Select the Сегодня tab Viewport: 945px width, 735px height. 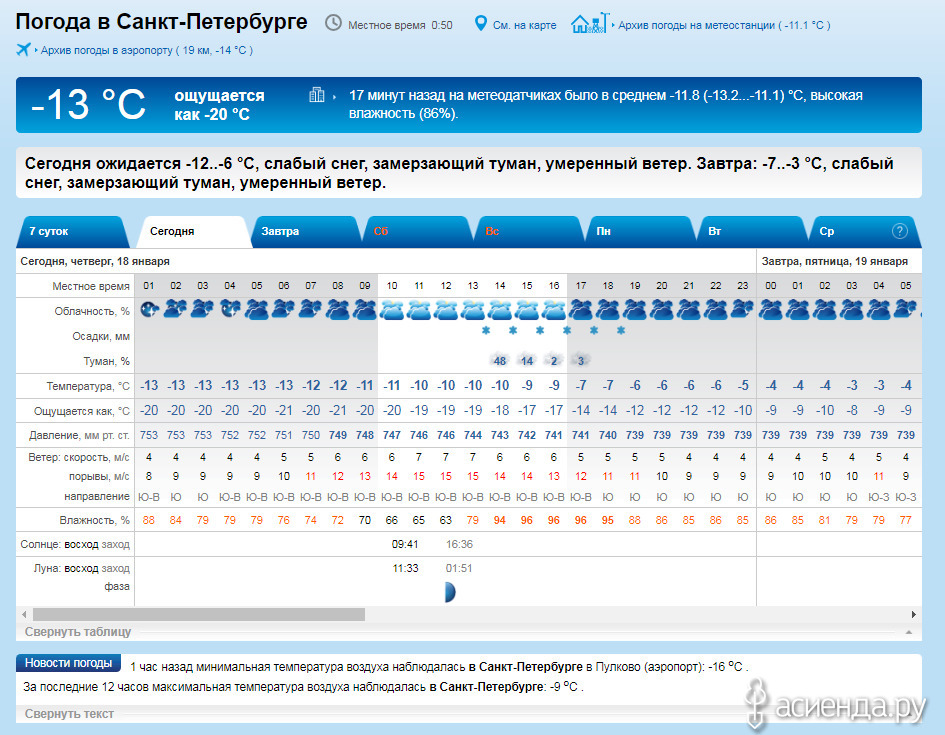coord(193,231)
